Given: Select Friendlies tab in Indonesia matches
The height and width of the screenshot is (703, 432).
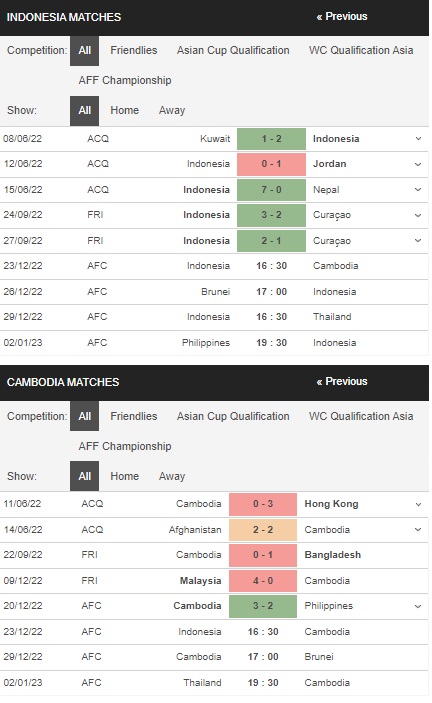Looking at the screenshot, I should click(x=134, y=50).
